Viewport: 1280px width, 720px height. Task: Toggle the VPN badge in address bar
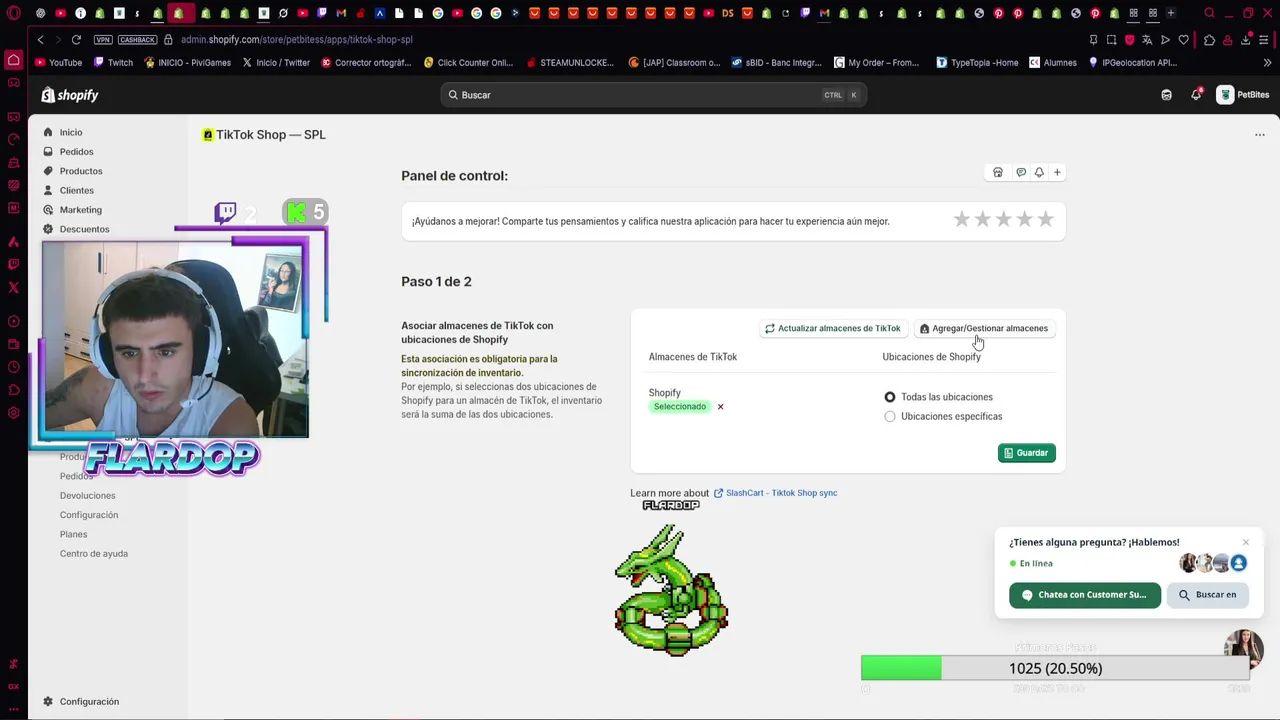coord(103,40)
